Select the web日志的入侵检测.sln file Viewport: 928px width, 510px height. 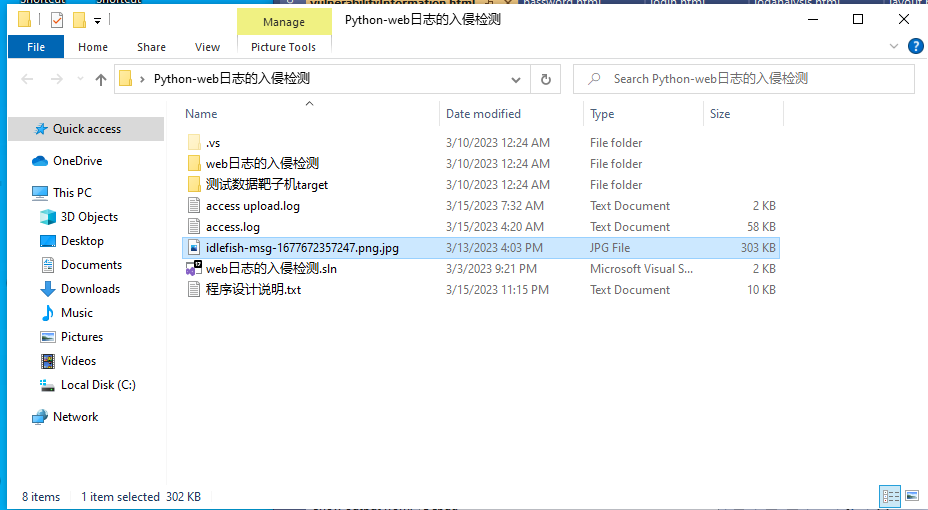(271, 269)
